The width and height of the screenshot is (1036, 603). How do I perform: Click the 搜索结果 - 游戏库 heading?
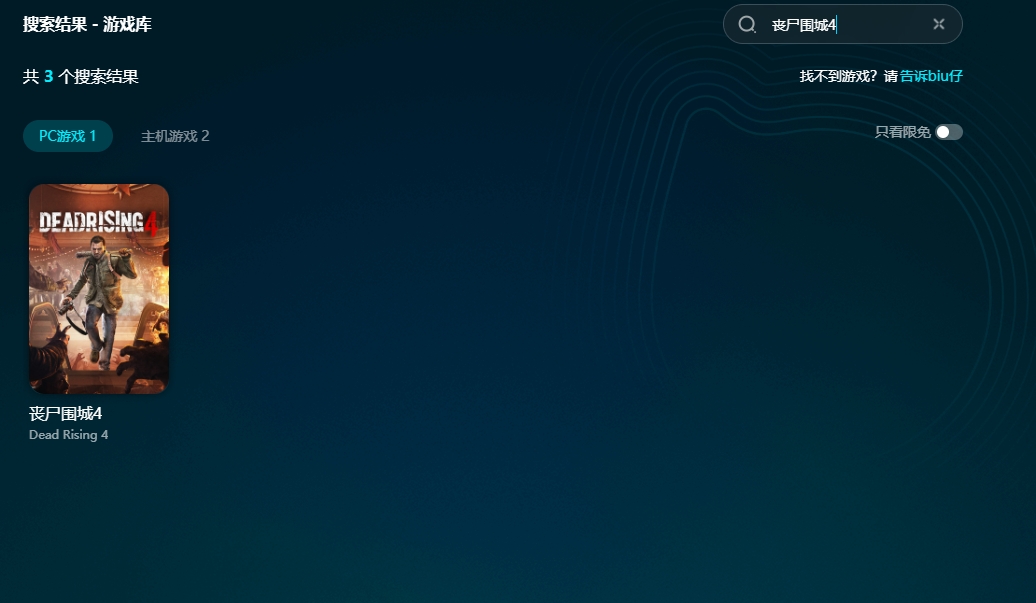pyautogui.click(x=87, y=24)
